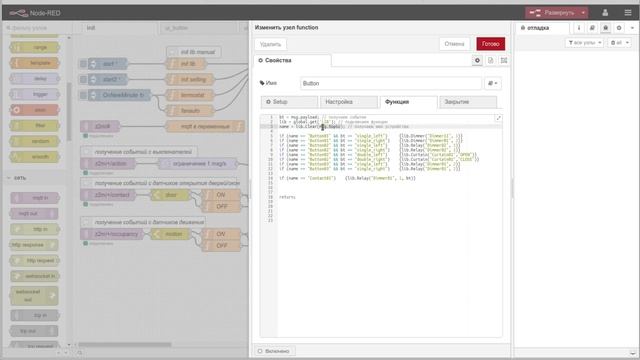Viewport: 640px width, 360px height.
Task: Click the workspace horizontal scrollbar
Action: pos(125,345)
